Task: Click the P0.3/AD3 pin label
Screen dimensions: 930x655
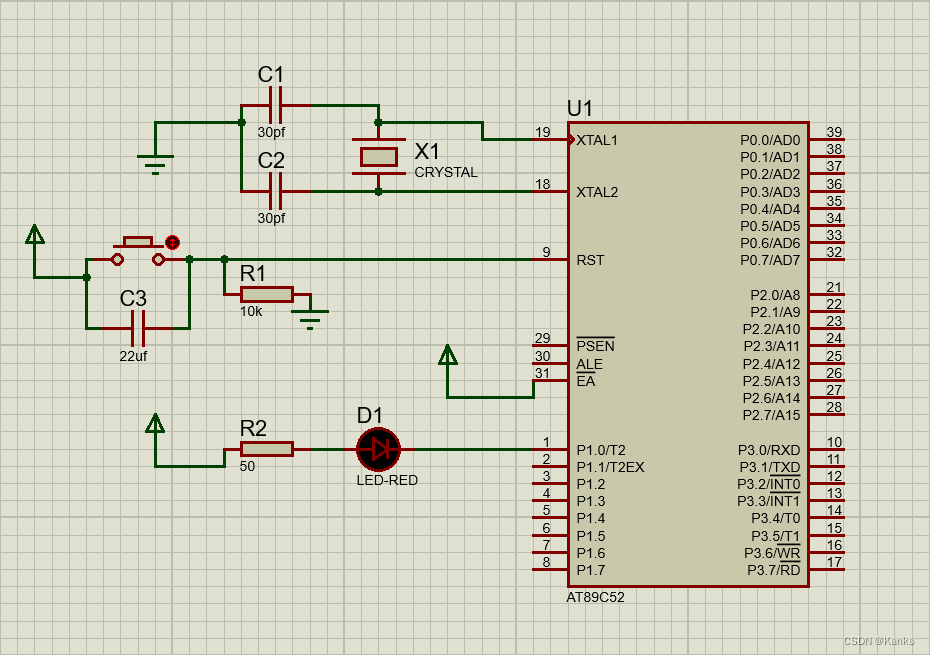Action: pyautogui.click(x=770, y=192)
